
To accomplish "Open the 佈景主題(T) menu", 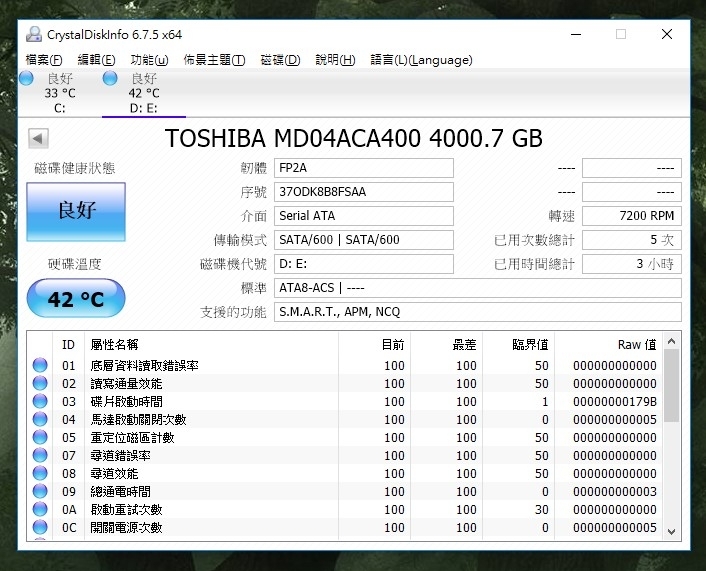I will [x=214, y=60].
